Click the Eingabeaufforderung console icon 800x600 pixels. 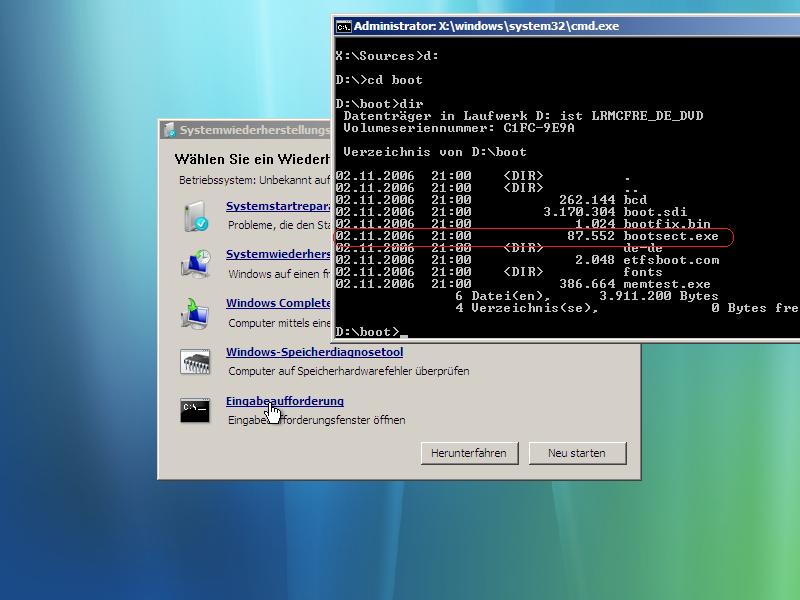[x=195, y=410]
